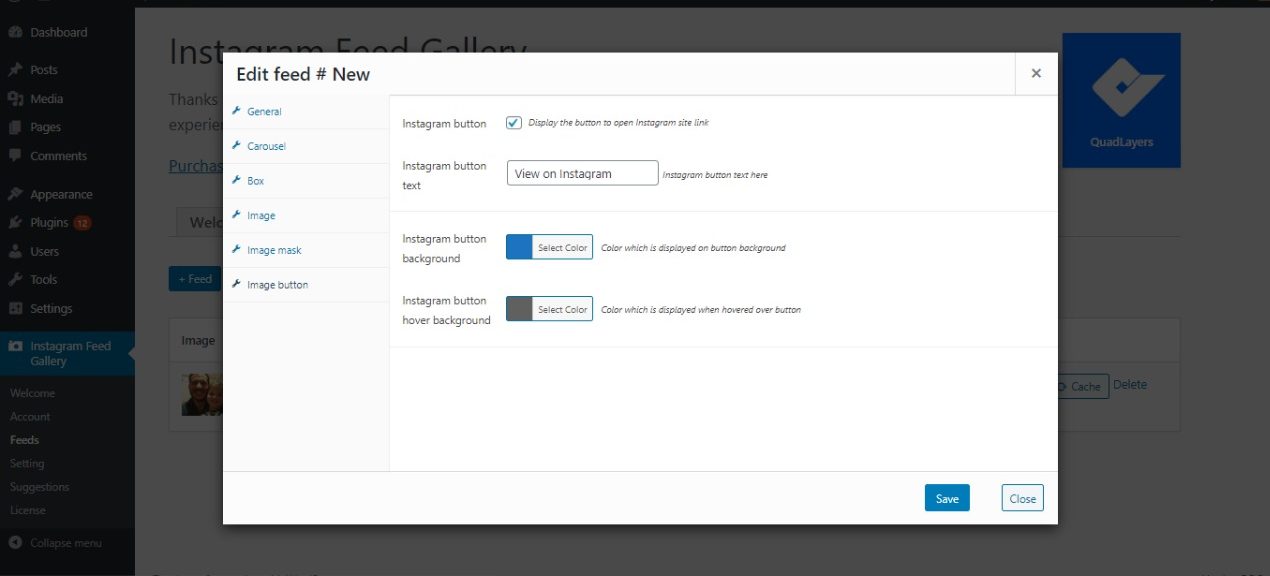
Task: Click the blue button background color swatch
Action: [519, 247]
